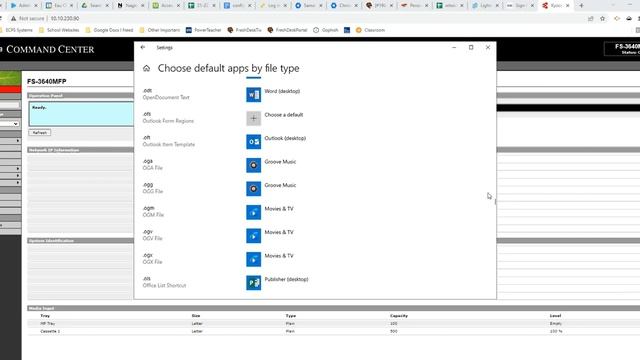Open the School Websites bookmark folder

[59, 30]
